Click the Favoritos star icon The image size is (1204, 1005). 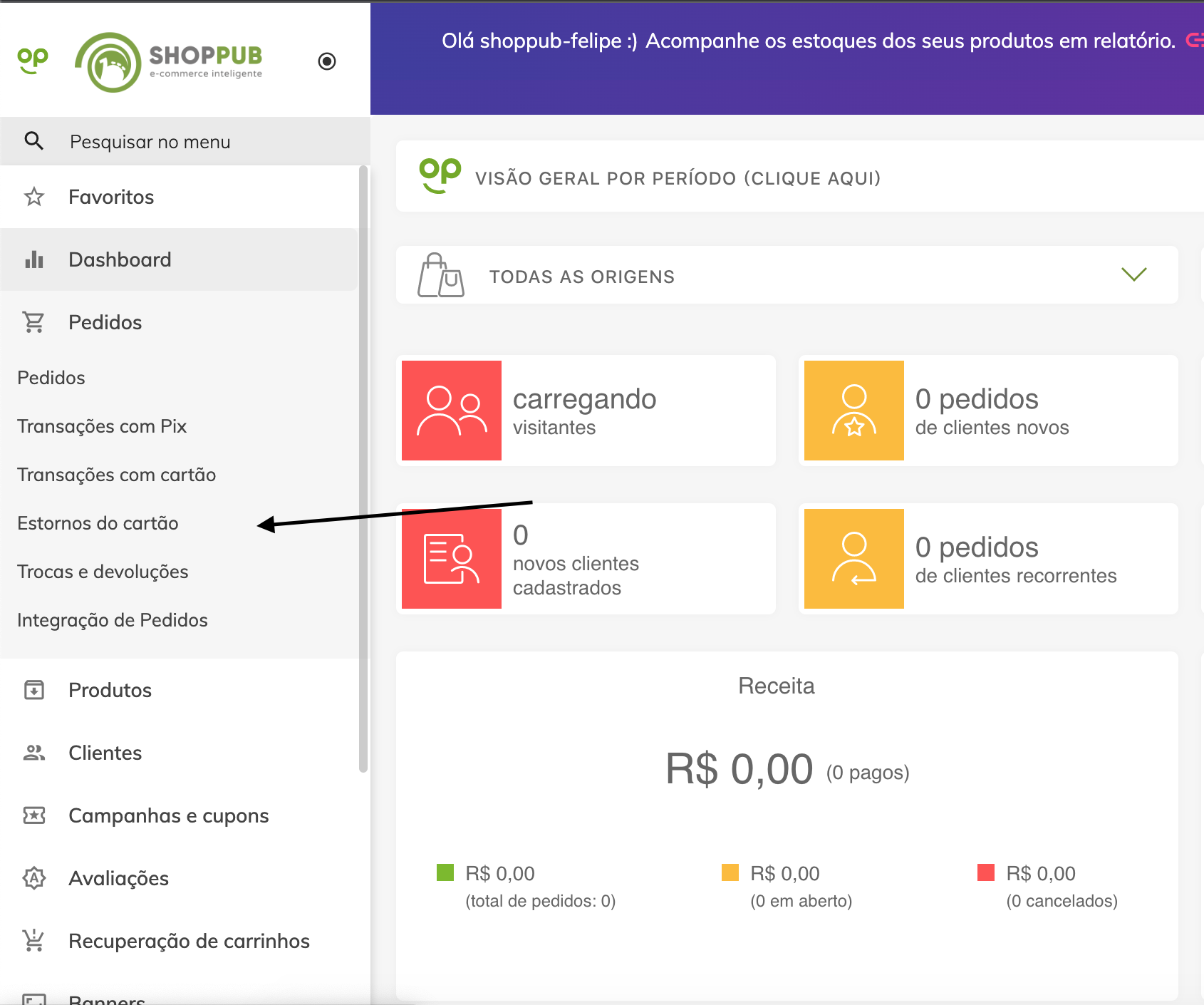(x=34, y=197)
